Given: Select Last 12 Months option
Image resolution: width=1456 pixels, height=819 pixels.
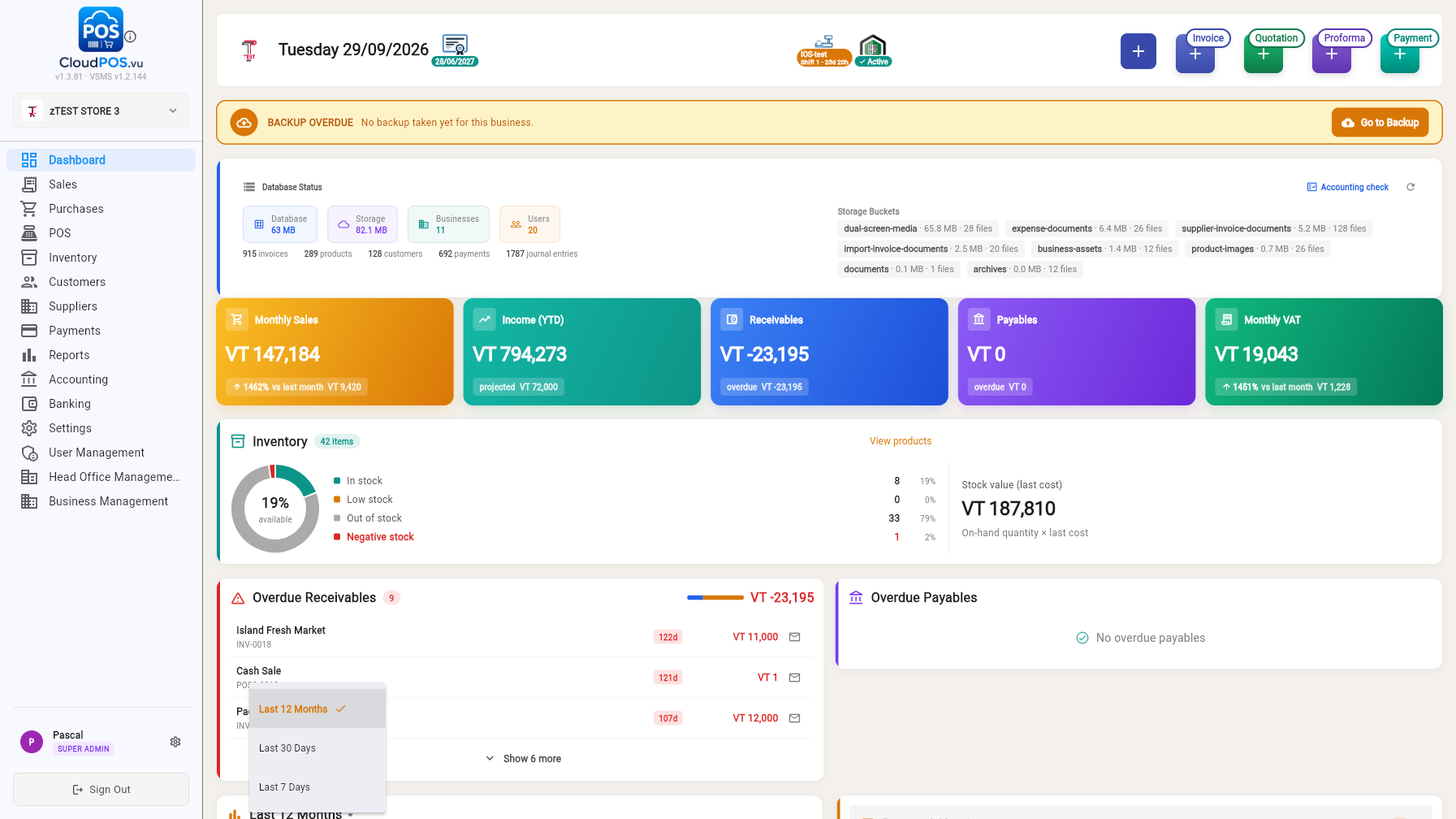Looking at the screenshot, I should pos(318,709).
